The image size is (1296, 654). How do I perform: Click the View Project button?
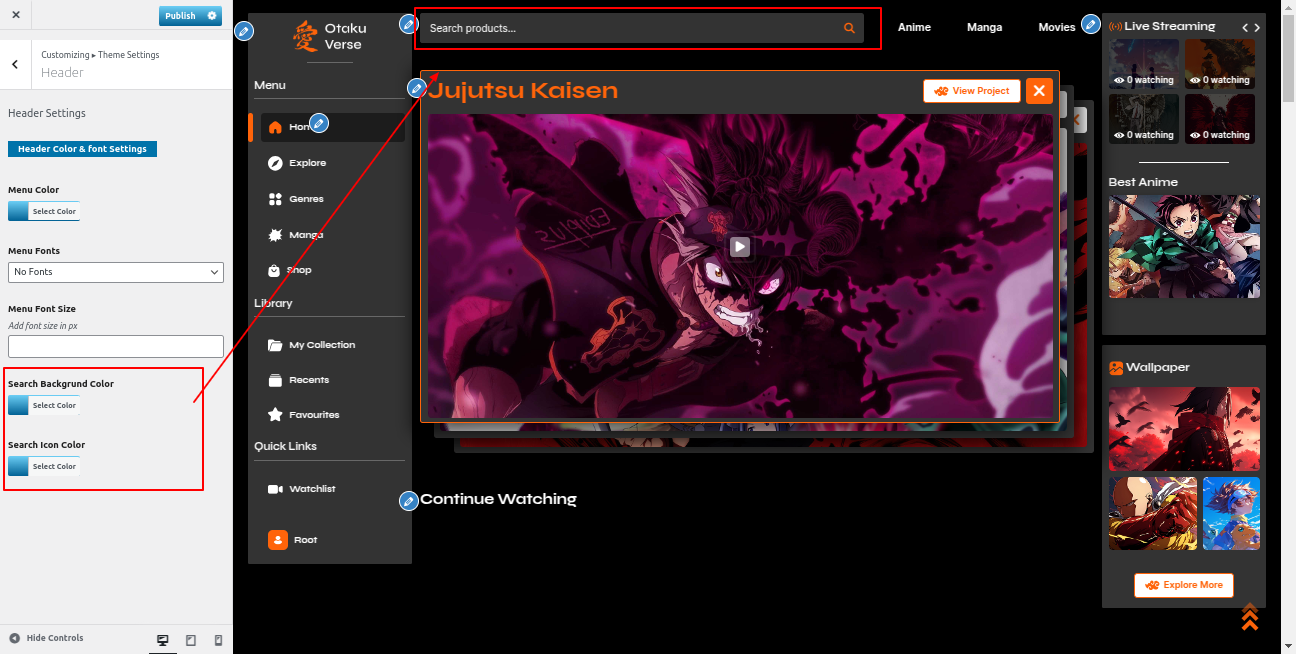(971, 91)
